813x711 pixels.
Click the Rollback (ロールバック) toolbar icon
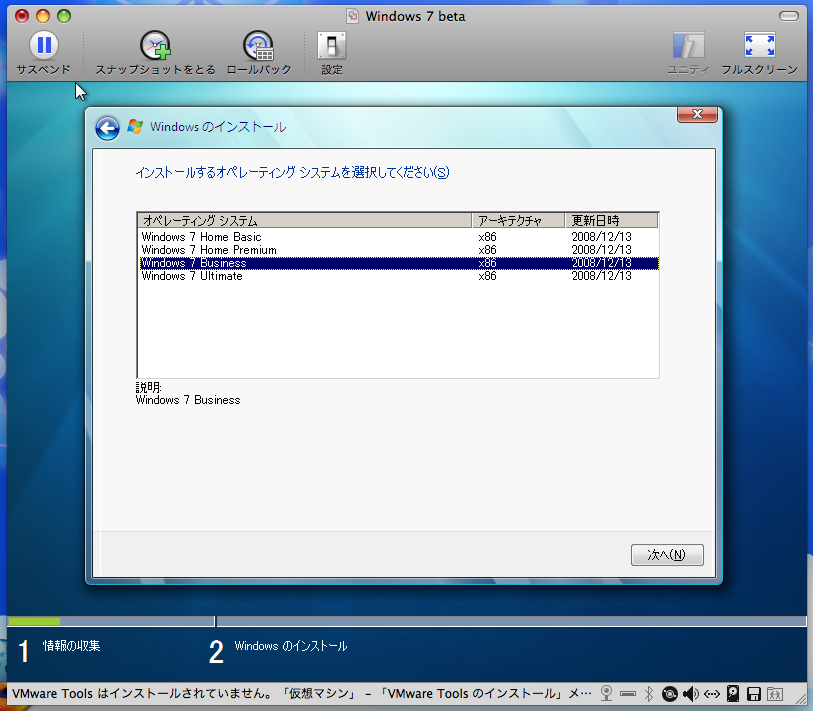(258, 46)
